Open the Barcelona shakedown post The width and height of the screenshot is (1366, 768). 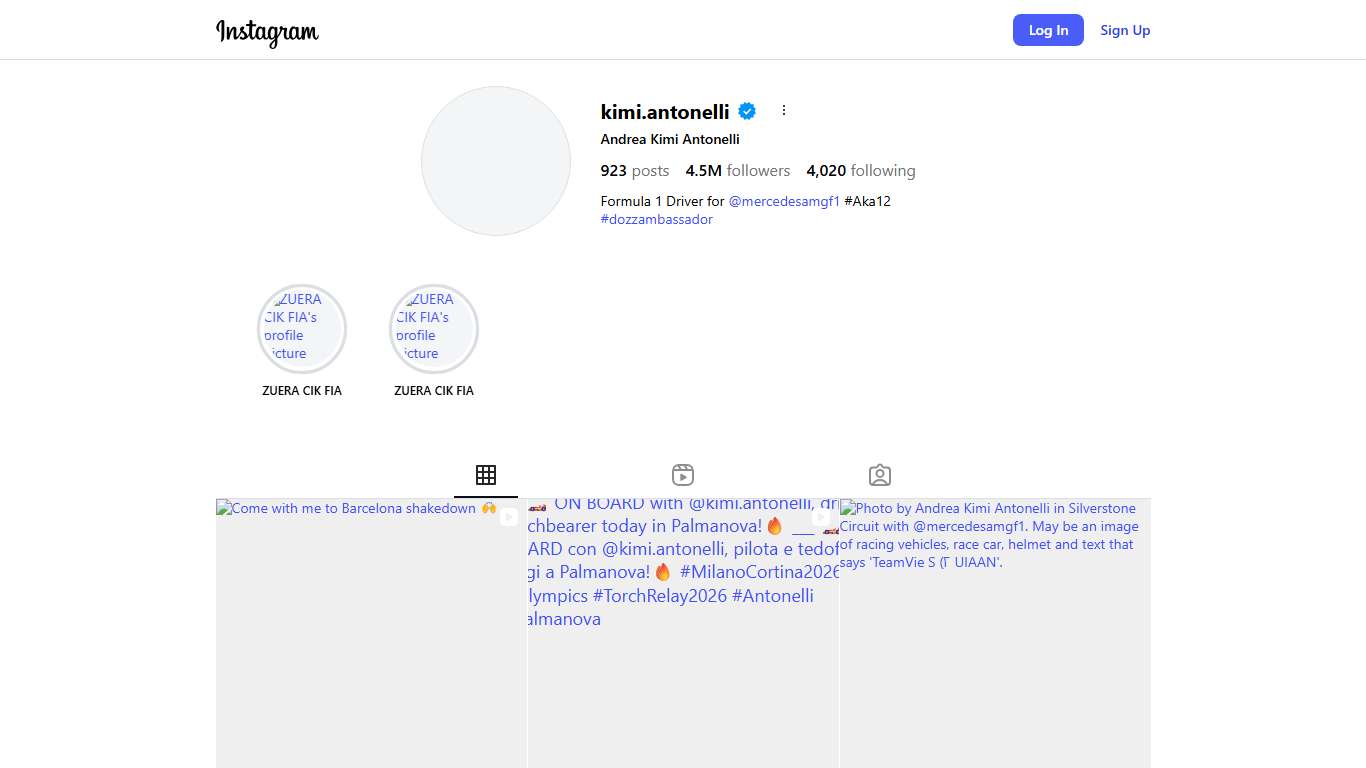pyautogui.click(x=371, y=640)
